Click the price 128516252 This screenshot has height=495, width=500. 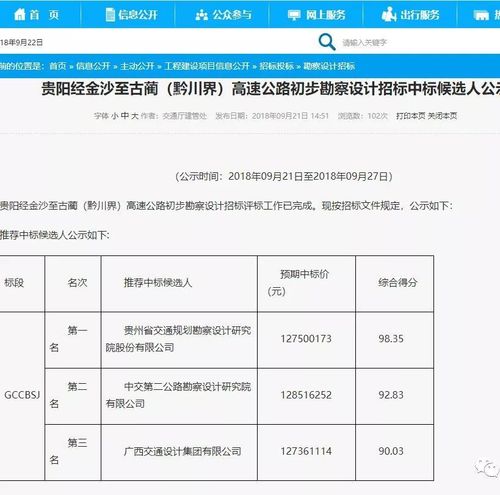(x=306, y=395)
